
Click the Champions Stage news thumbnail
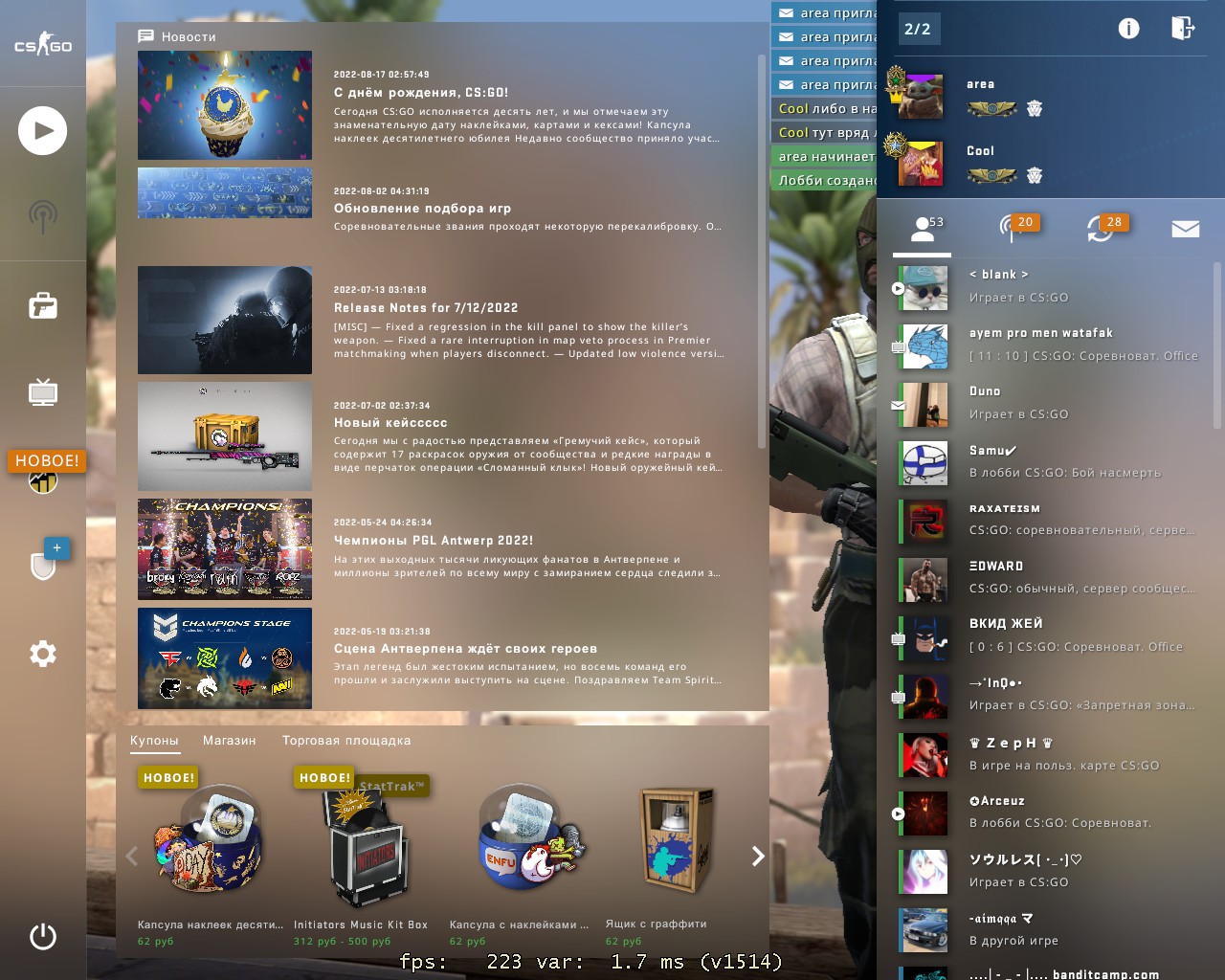[x=225, y=658]
